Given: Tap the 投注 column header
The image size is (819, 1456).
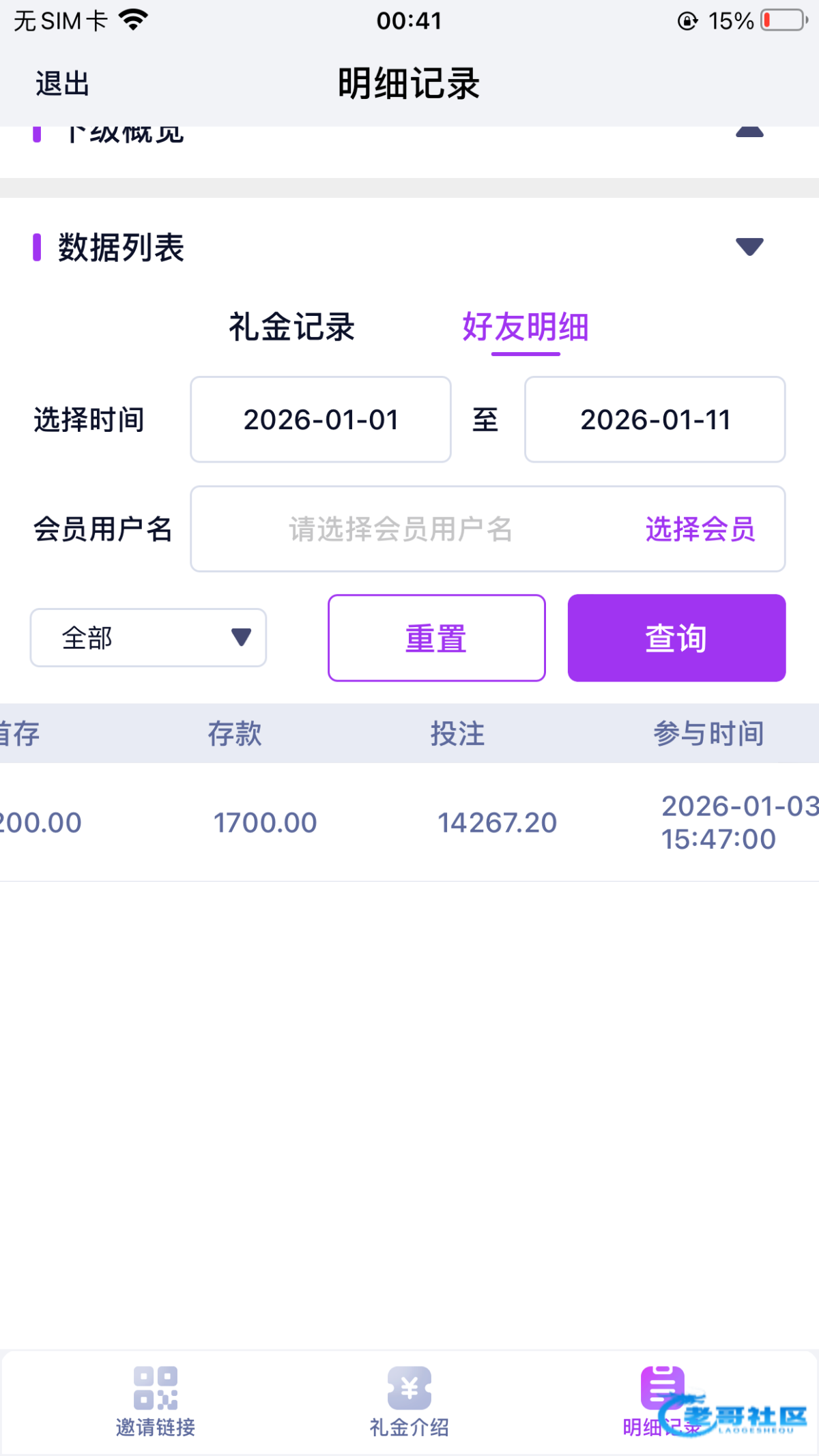Looking at the screenshot, I should pyautogui.click(x=457, y=733).
